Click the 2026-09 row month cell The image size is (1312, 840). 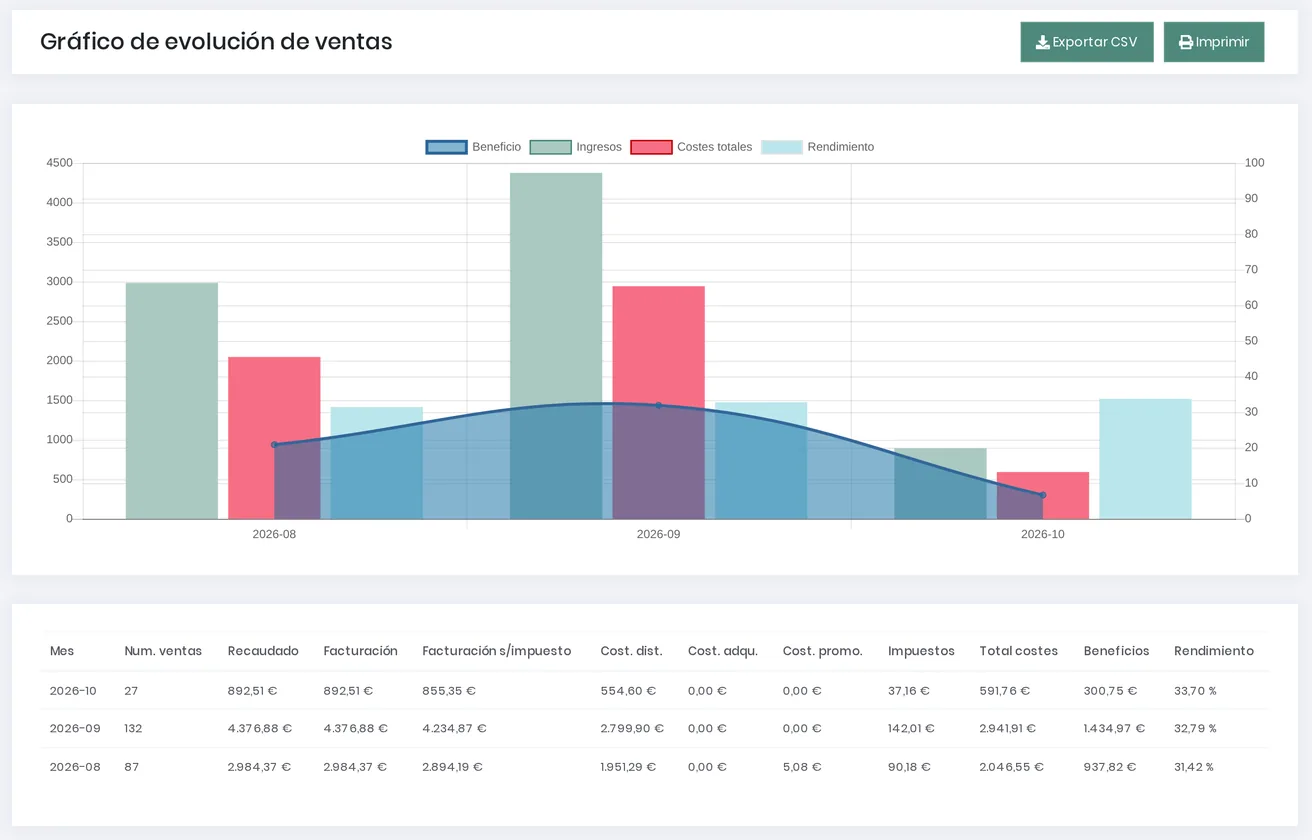click(x=76, y=729)
